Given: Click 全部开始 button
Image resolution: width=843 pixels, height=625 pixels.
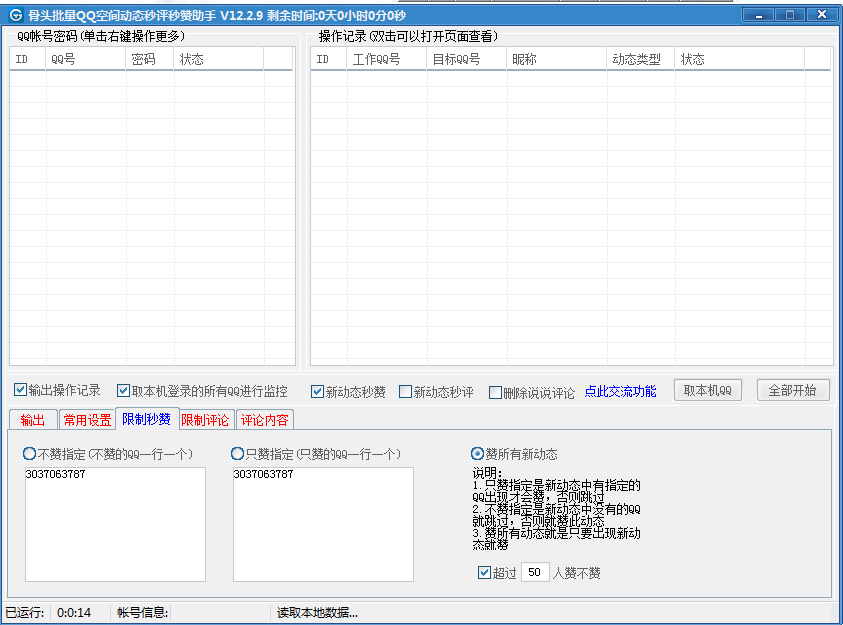Looking at the screenshot, I should click(x=793, y=390).
